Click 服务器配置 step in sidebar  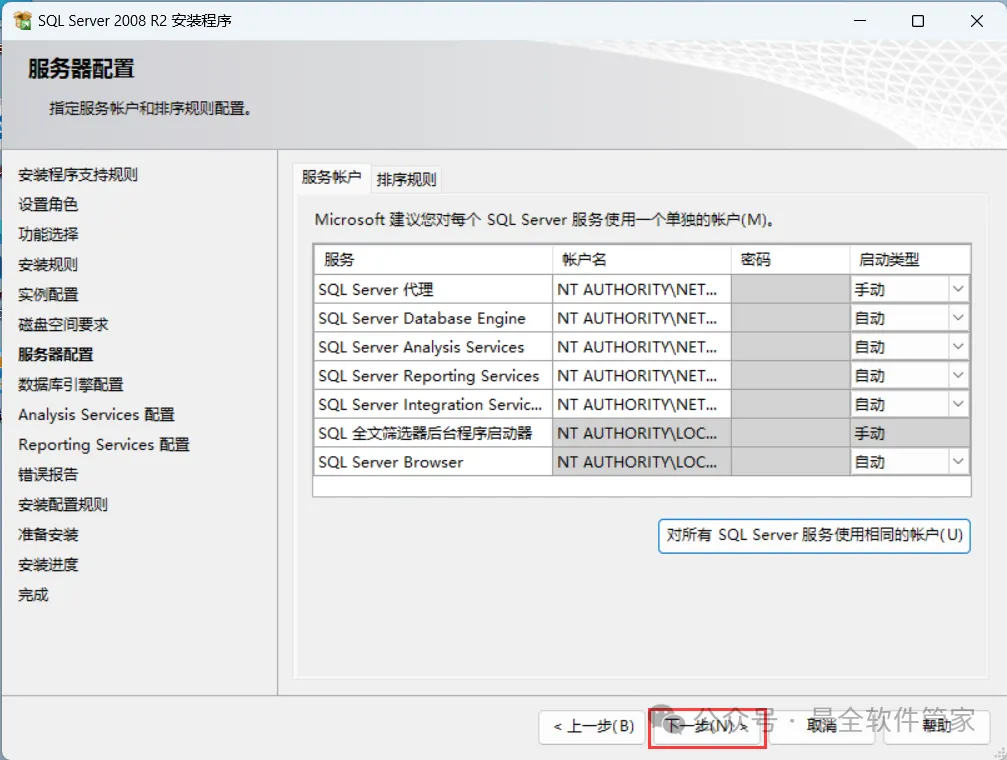[x=56, y=355]
